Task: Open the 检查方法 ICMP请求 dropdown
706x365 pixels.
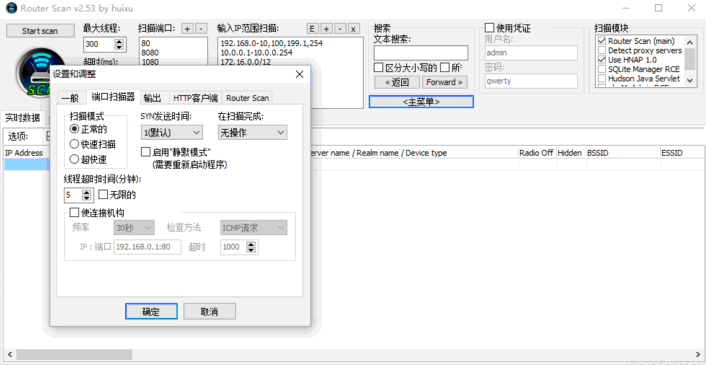Action: 253,228
